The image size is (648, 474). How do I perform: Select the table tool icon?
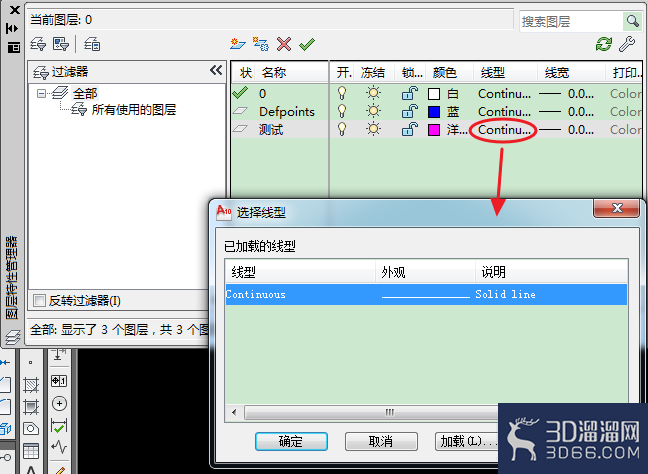coord(31,451)
